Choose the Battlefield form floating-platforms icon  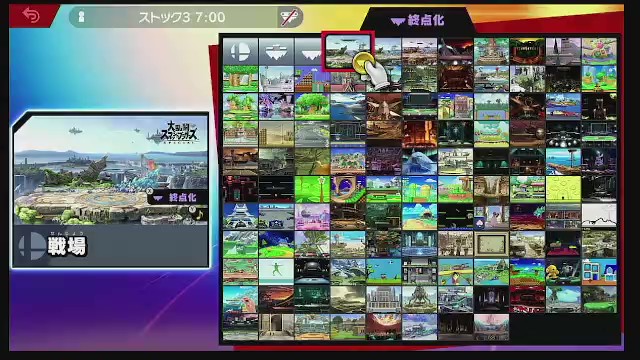coord(276,52)
